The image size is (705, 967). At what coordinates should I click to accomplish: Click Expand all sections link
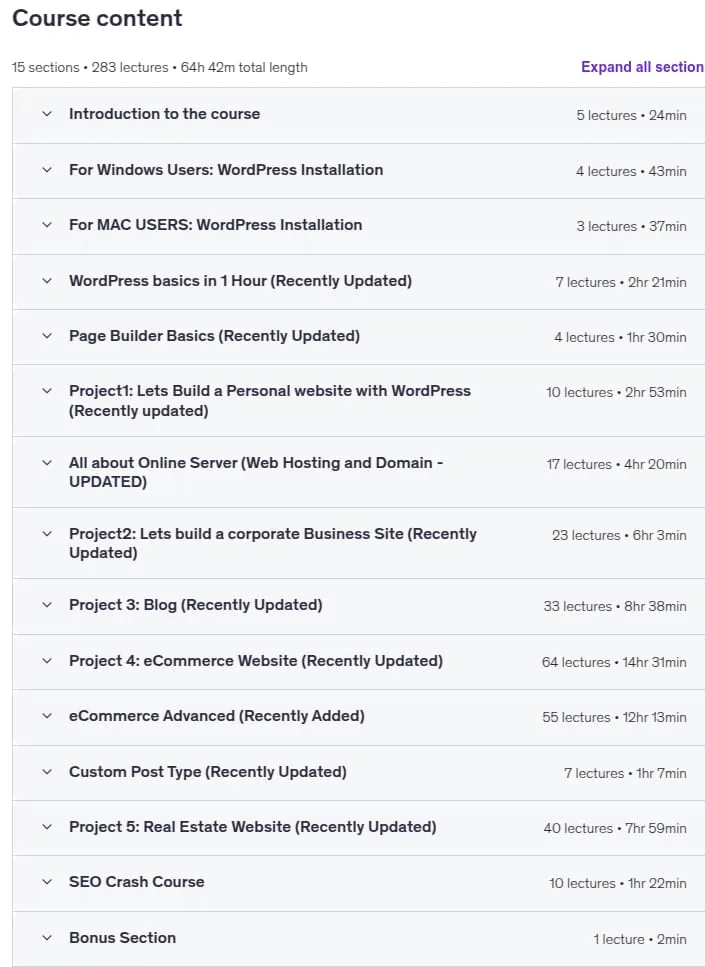(643, 67)
